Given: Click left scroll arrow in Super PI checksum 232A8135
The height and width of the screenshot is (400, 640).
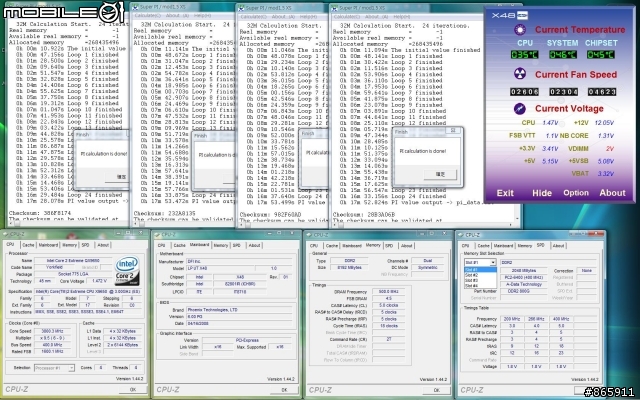Looking at the screenshot, I should click(x=136, y=224).
